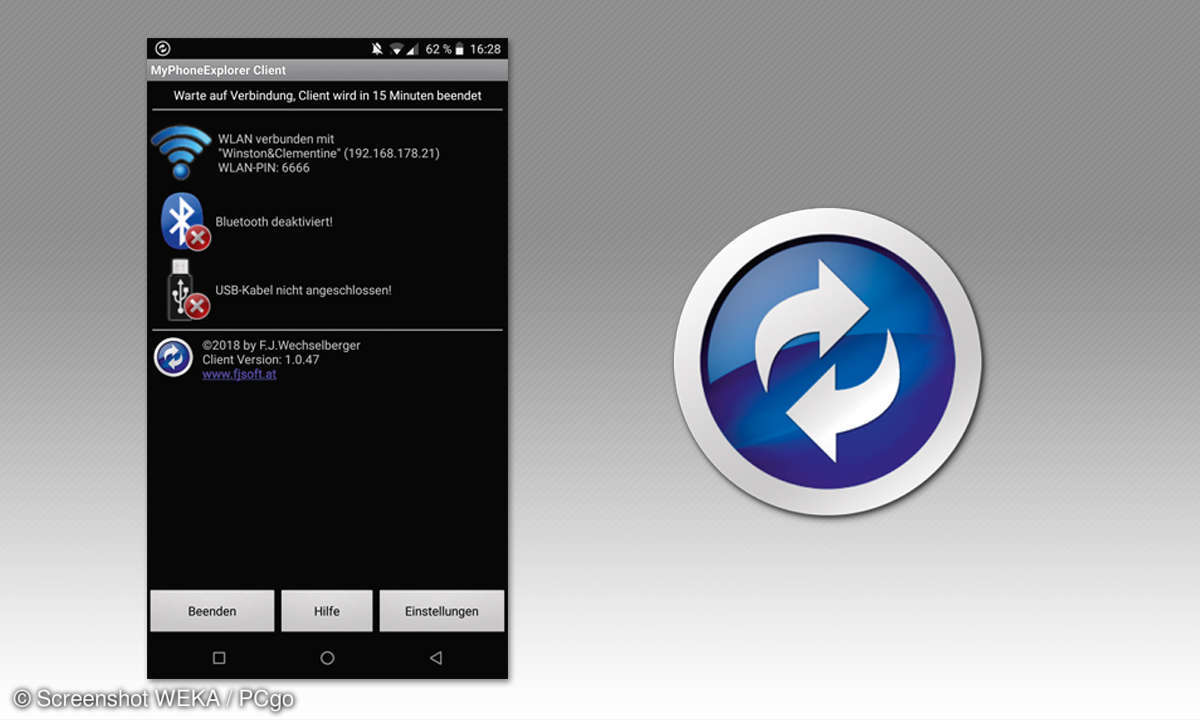Tap the Android home circle button
Image resolution: width=1200 pixels, height=720 pixels.
[327, 658]
